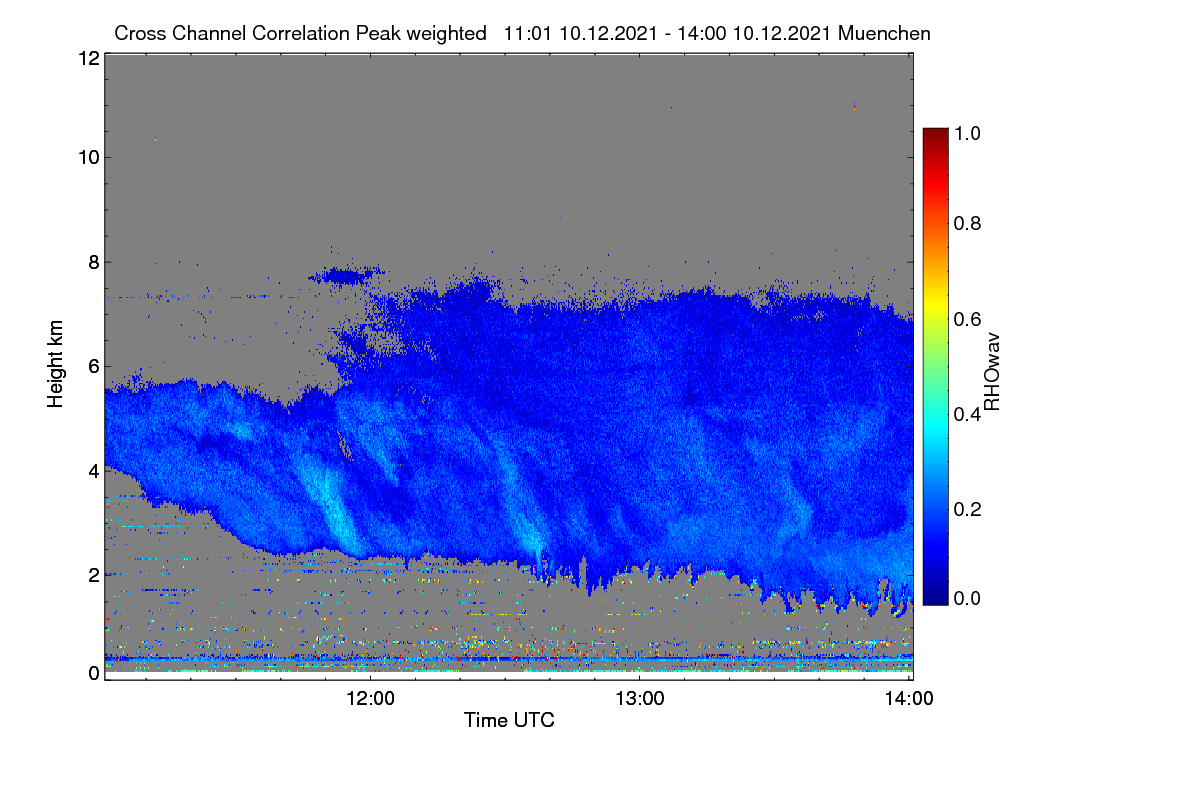Click the height axis tick label 0
The height and width of the screenshot is (800, 1200).
[92, 674]
